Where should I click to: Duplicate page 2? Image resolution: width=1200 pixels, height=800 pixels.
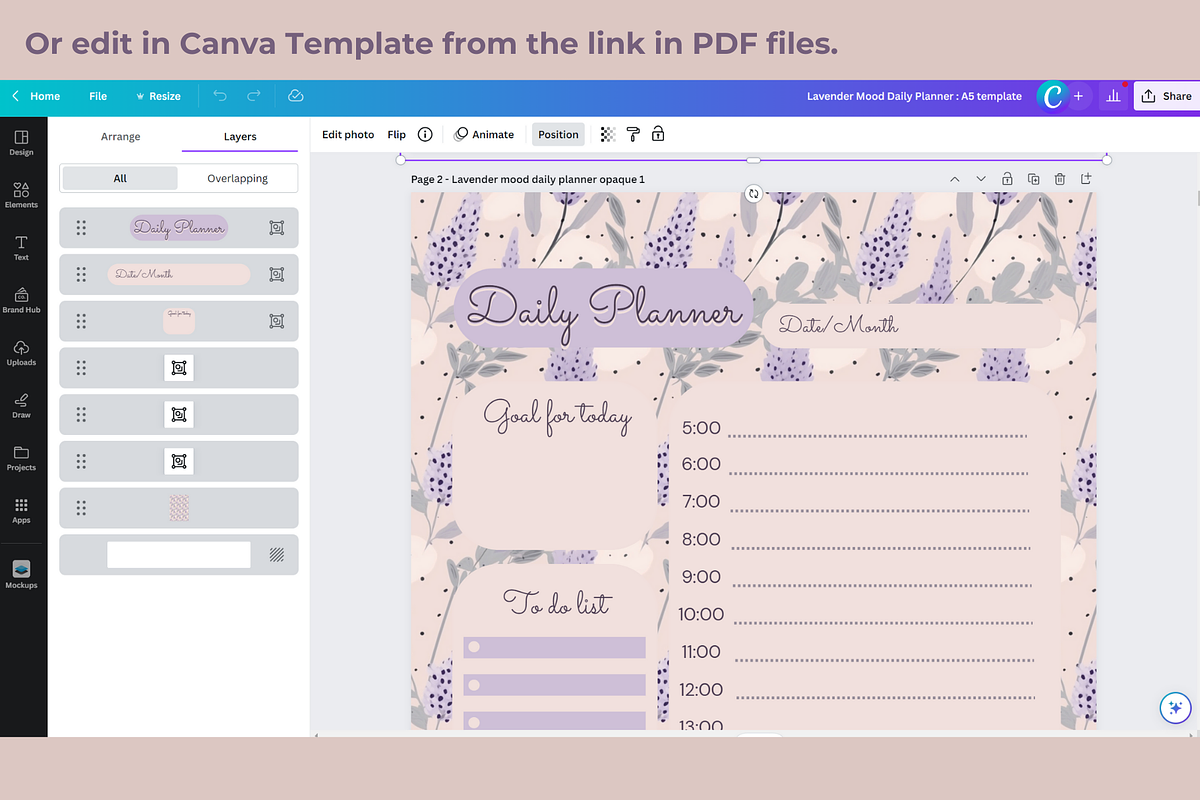(x=1033, y=179)
